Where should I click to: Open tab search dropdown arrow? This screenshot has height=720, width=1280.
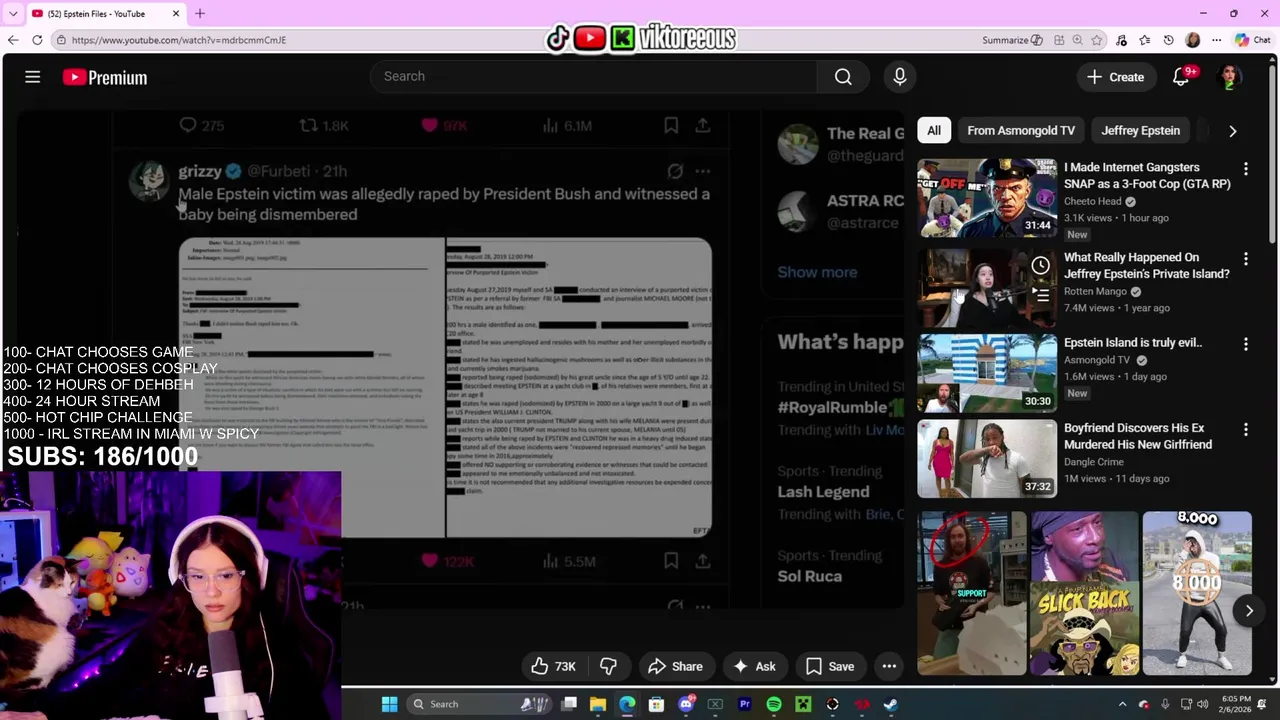click(x=12, y=14)
